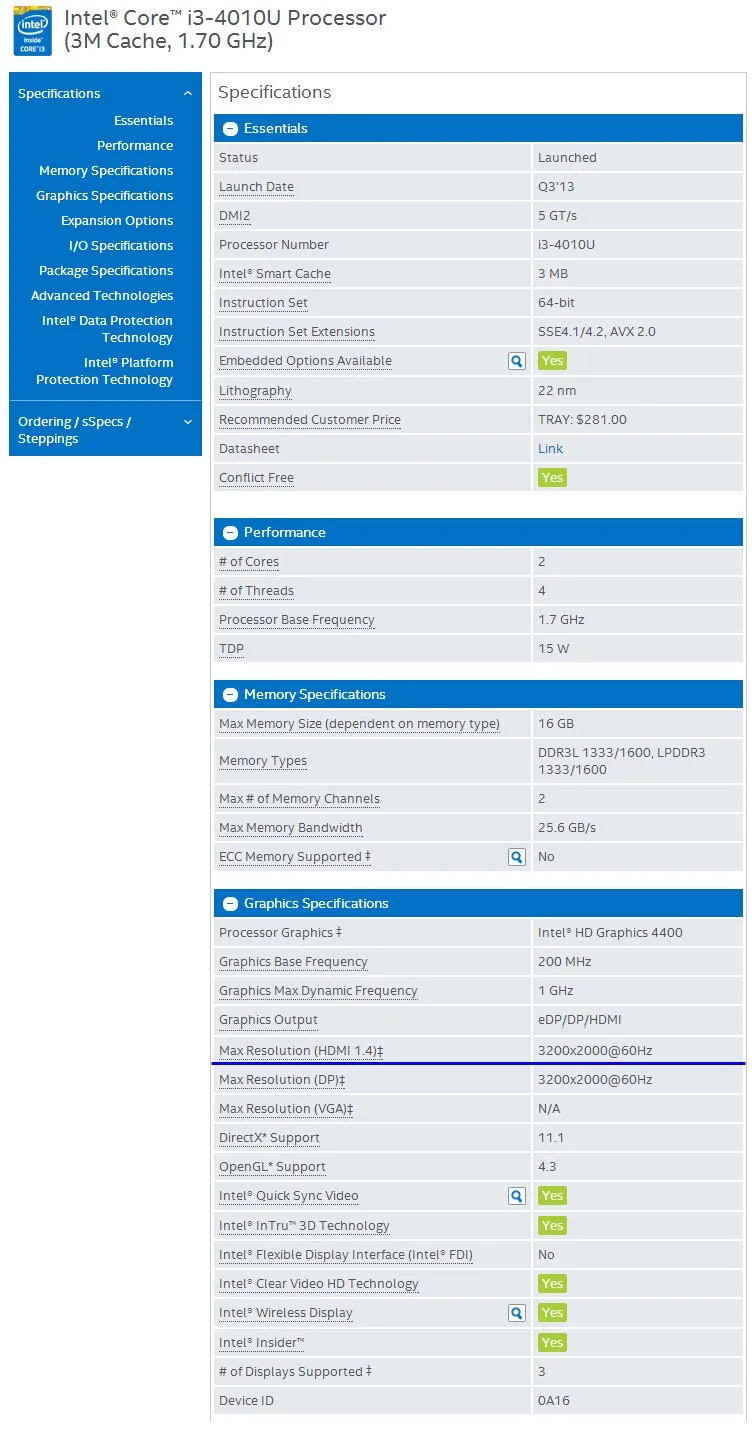This screenshot has height=1438, width=752.
Task: Click the Graphics Output label
Action: pos(268,1020)
